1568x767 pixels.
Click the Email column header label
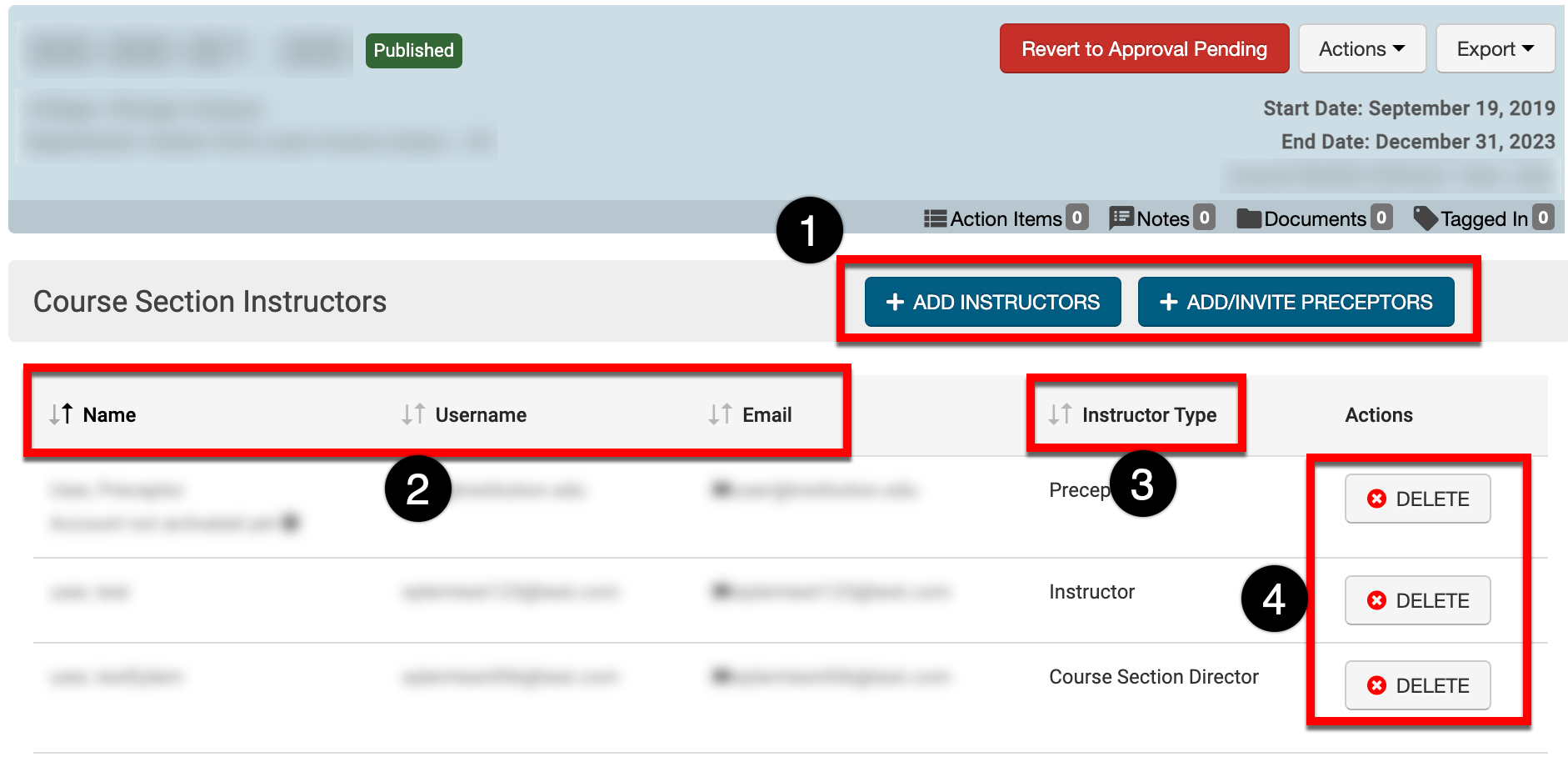click(x=767, y=414)
